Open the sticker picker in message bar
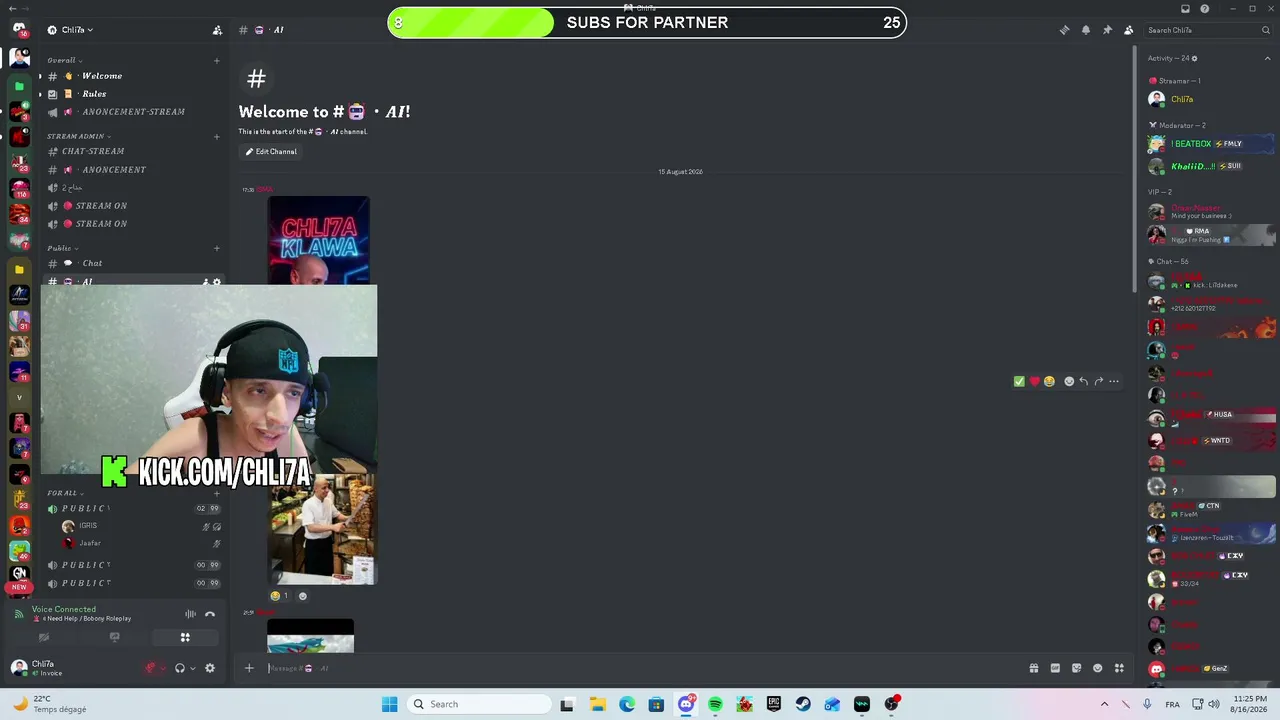This screenshot has height=720, width=1280. pos(1076,668)
